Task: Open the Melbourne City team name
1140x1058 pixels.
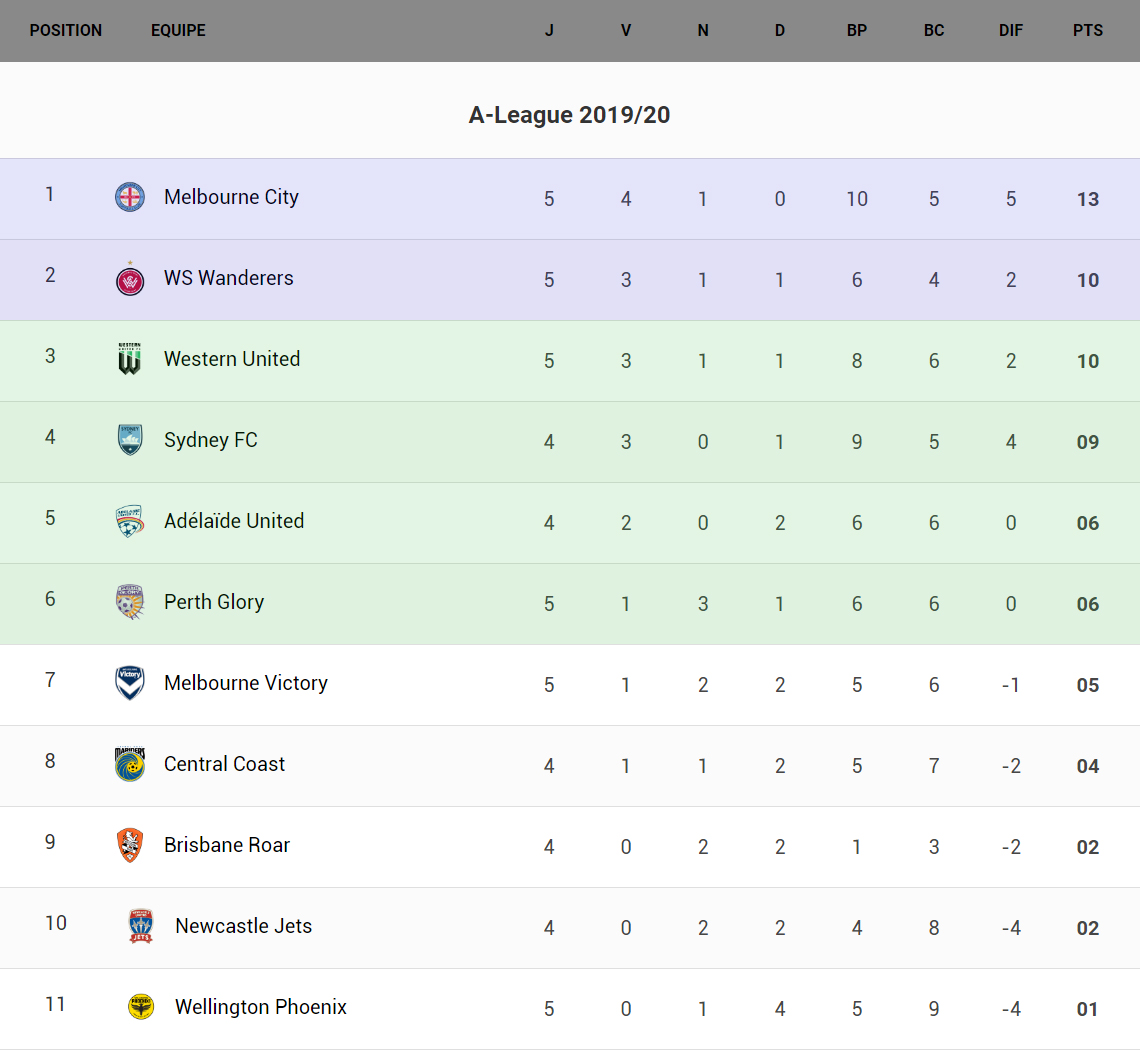Action: (231, 197)
